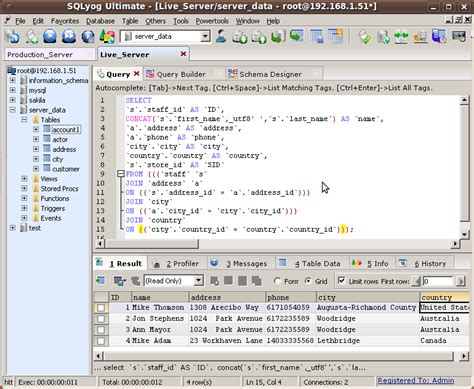Open a new query editor from toolbar

coord(32,36)
